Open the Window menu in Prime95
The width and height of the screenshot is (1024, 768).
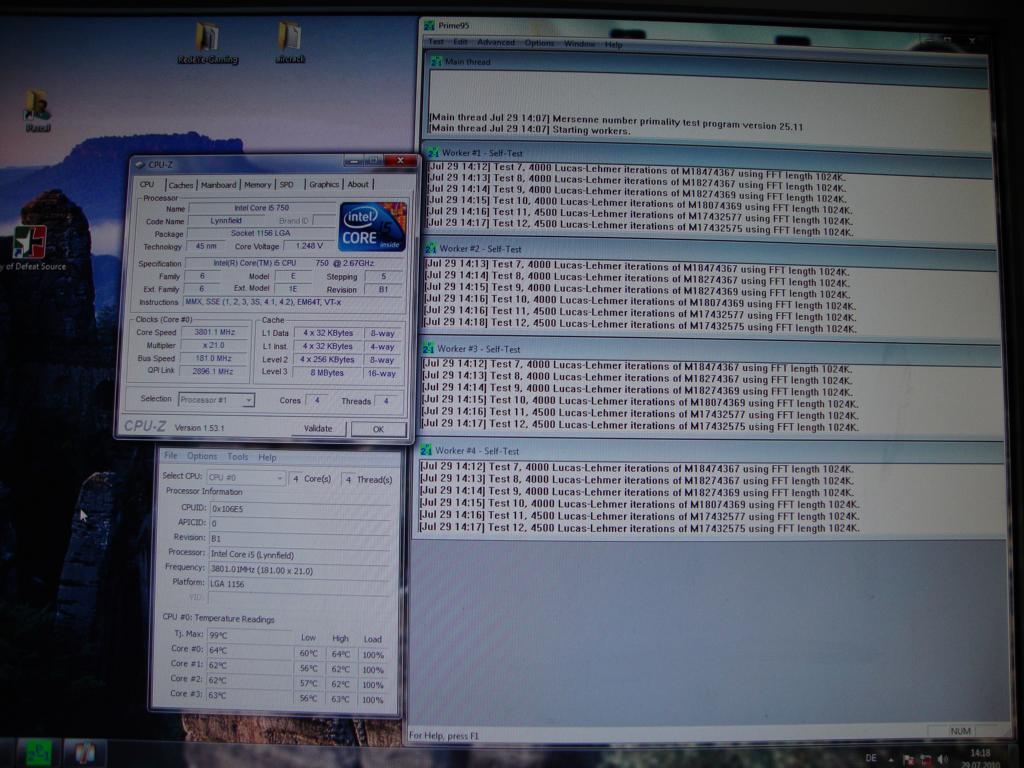(579, 44)
